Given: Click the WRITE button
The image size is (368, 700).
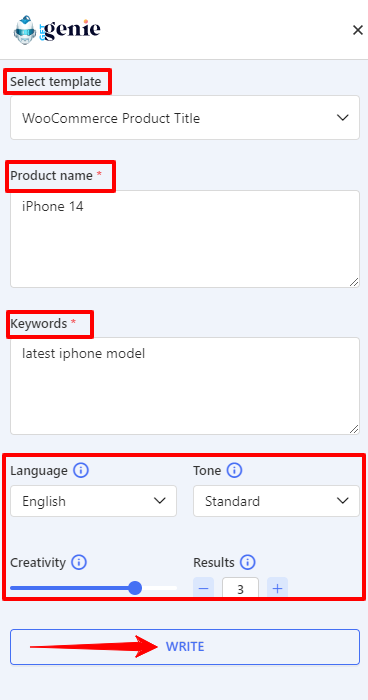Looking at the screenshot, I should pyautogui.click(x=185, y=647).
